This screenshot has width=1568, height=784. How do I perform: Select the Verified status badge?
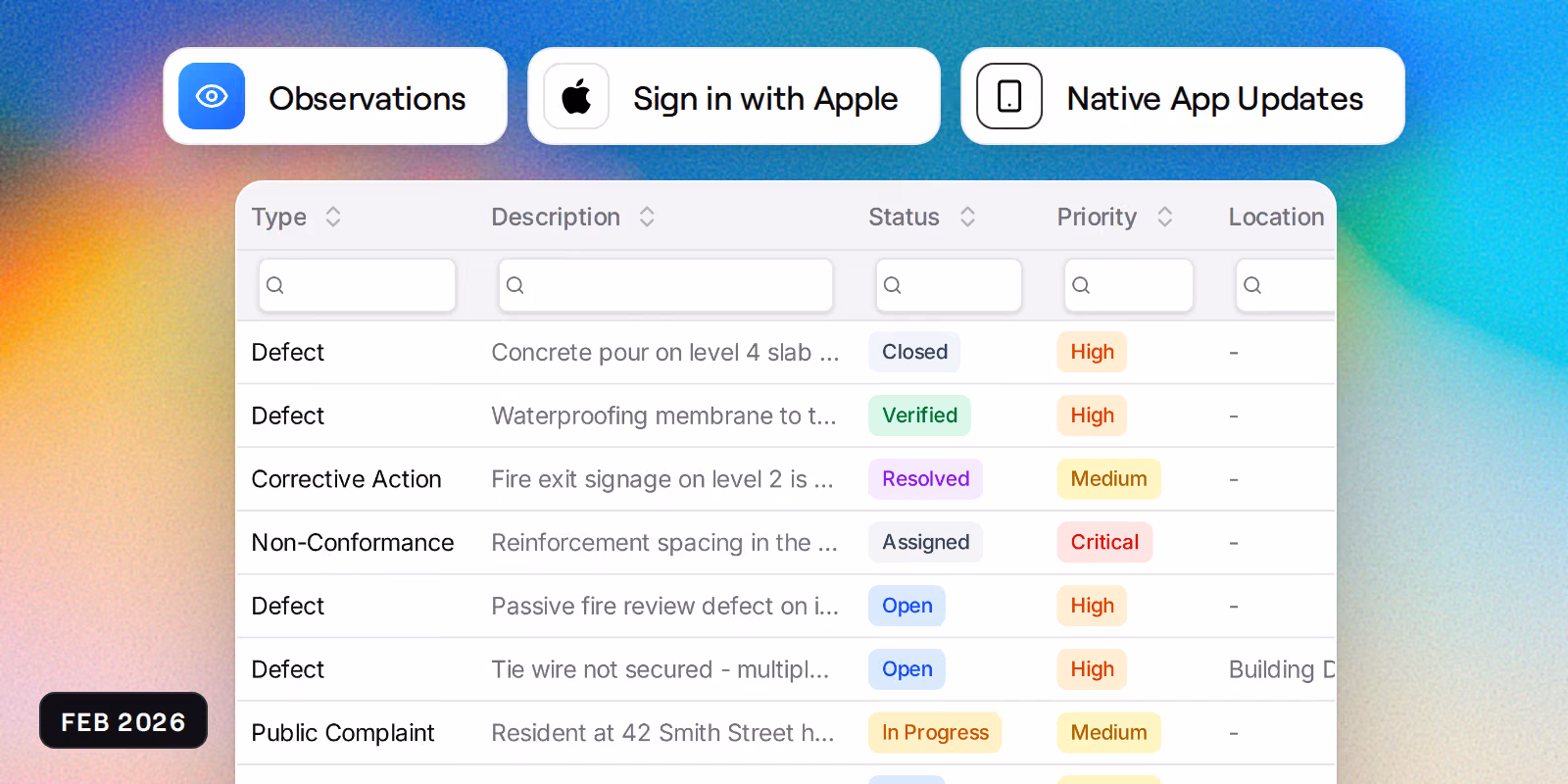919,416
